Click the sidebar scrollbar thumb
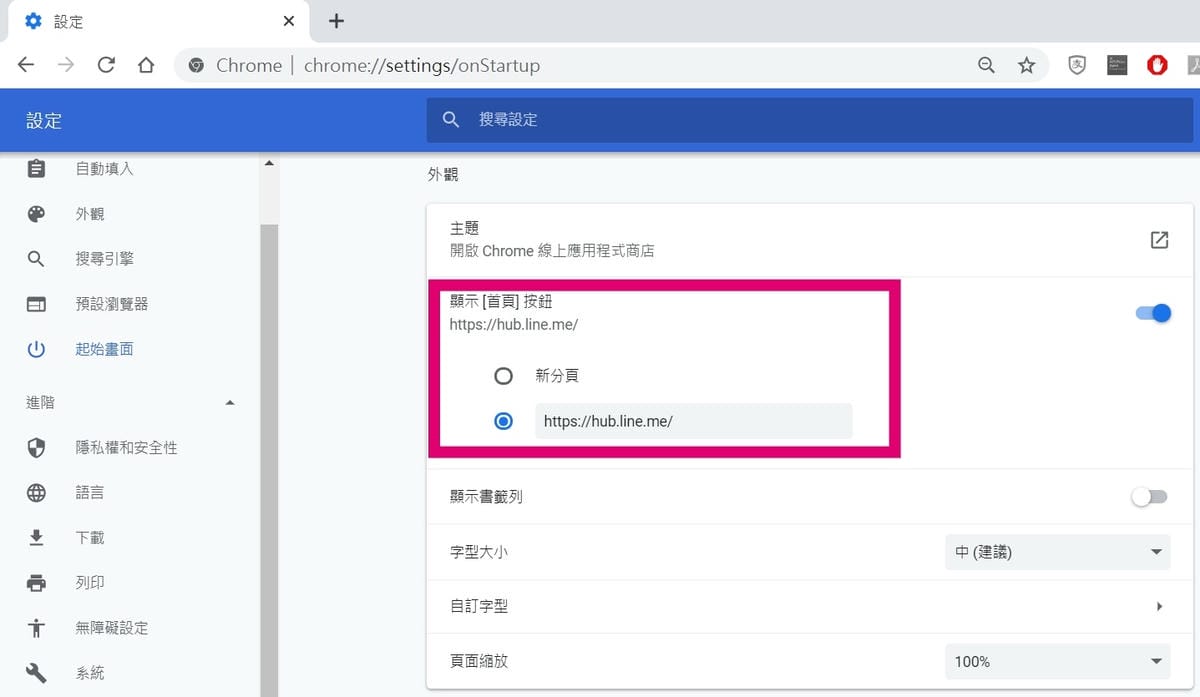Viewport: 1200px width, 697px height. click(269, 460)
